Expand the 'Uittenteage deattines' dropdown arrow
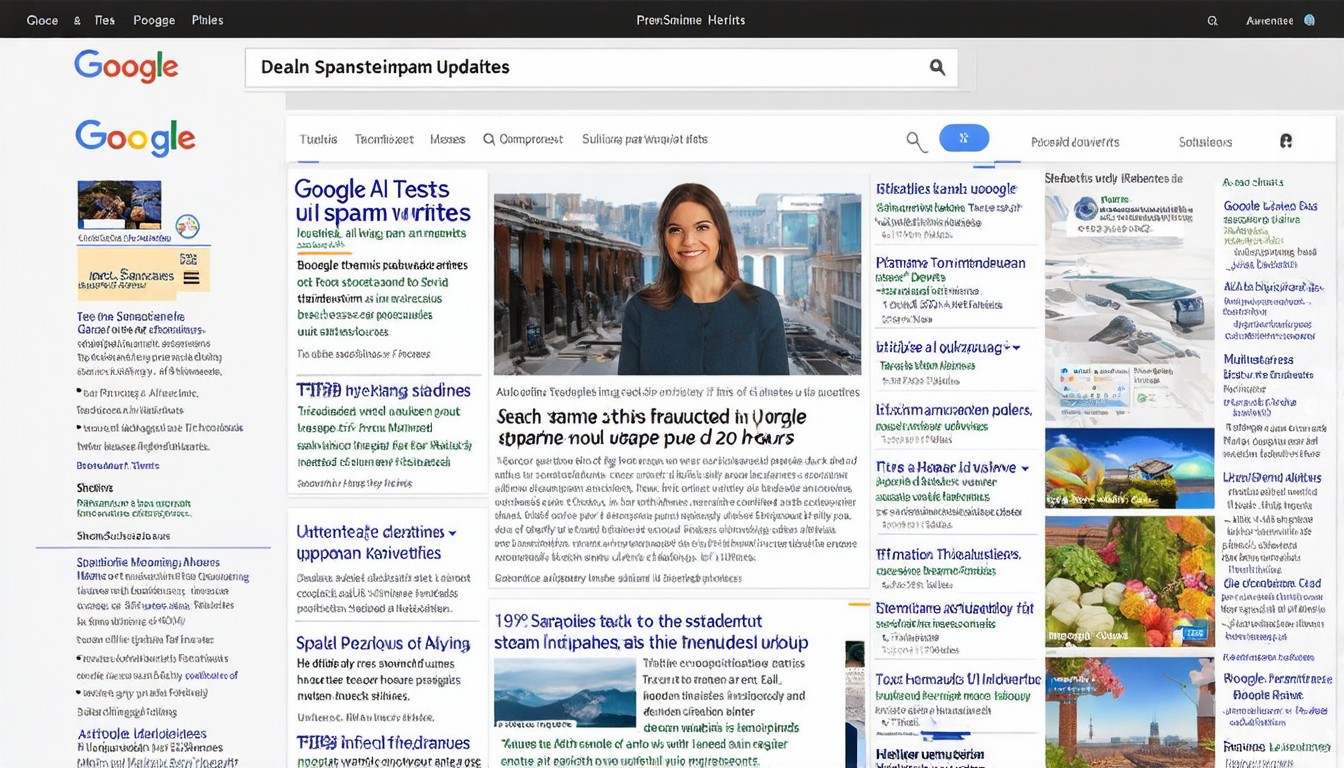Viewport: 1344px width, 768px height. click(x=452, y=533)
